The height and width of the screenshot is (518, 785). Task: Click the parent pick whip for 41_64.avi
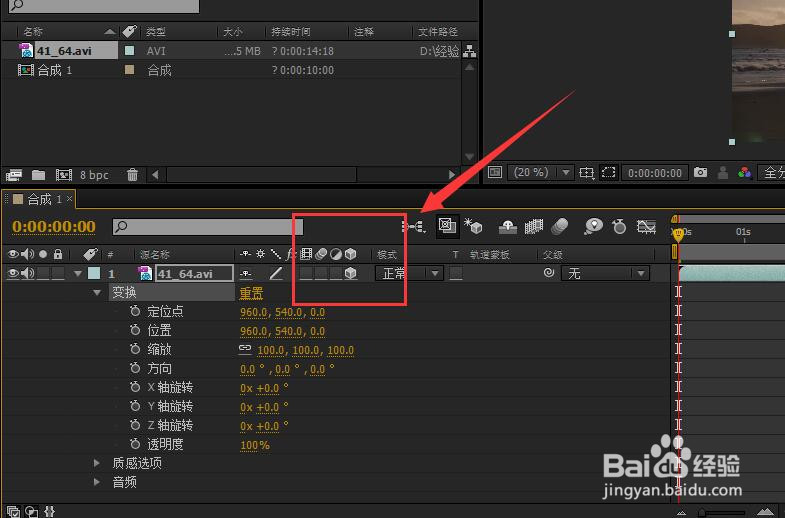[x=549, y=273]
